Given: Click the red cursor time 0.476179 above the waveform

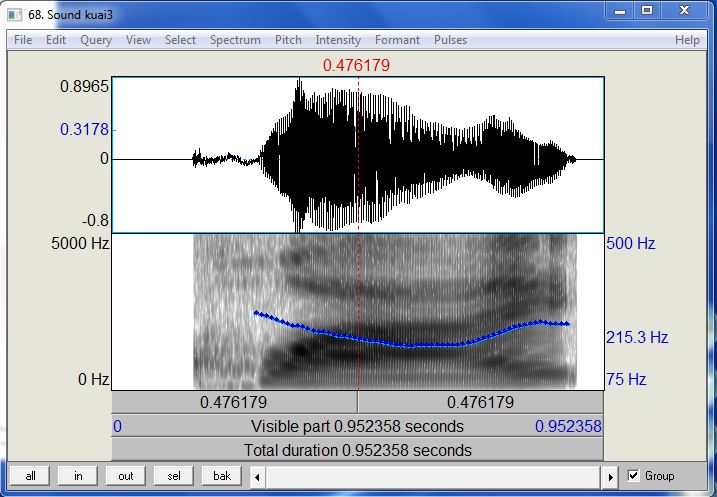Looking at the screenshot, I should [x=356, y=65].
